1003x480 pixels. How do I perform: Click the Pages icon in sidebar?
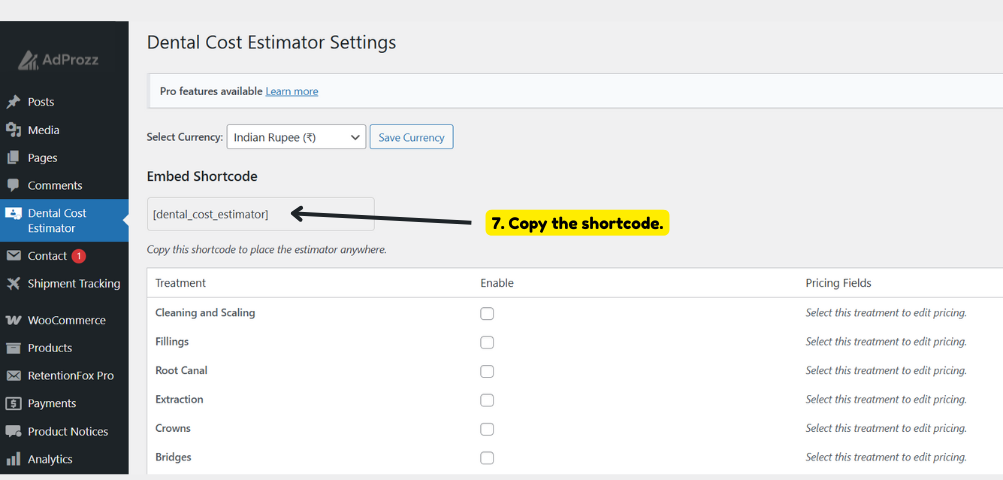coord(13,158)
